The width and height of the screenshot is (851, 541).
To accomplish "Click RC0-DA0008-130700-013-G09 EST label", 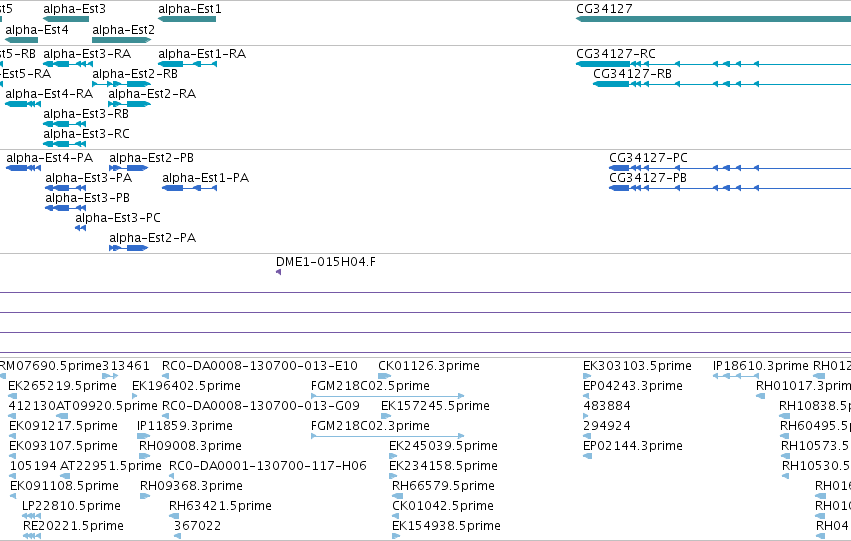I will (261, 406).
